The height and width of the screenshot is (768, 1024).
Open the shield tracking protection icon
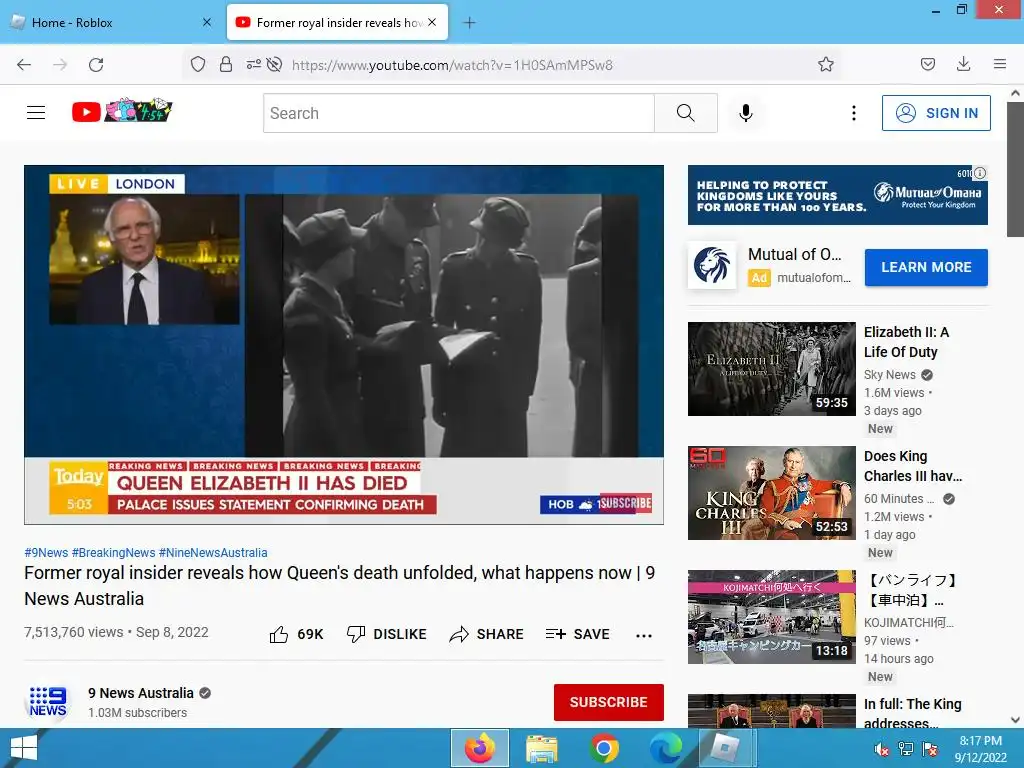[x=198, y=64]
